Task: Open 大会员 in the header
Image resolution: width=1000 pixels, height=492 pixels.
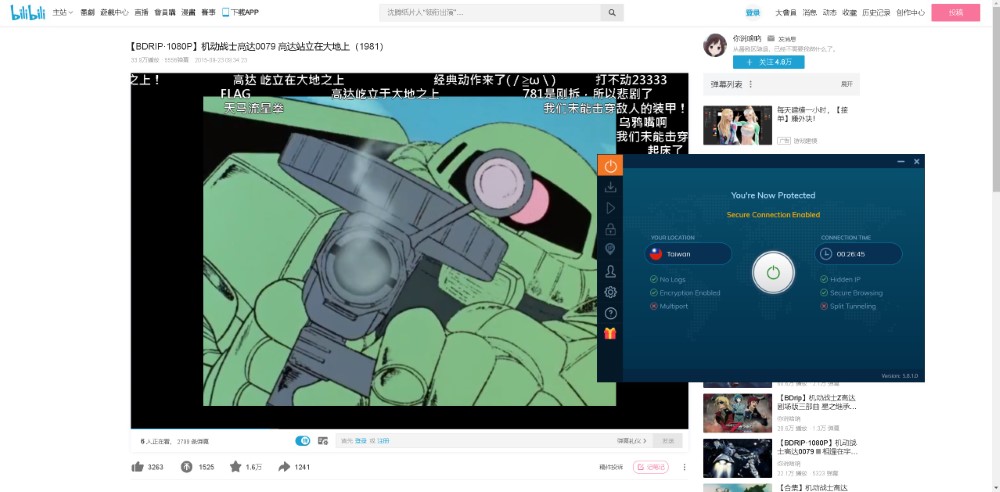Action: click(786, 13)
